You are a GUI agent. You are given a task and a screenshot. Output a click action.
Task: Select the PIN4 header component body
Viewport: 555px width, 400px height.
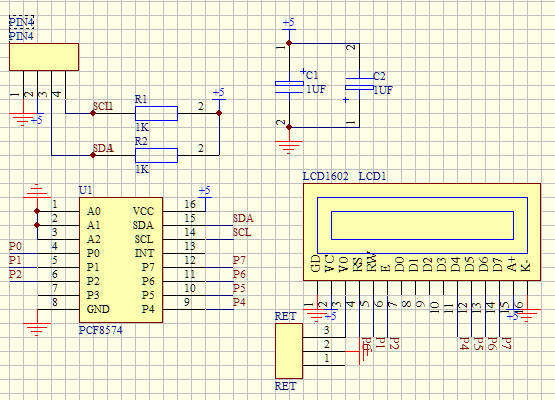(x=44, y=57)
